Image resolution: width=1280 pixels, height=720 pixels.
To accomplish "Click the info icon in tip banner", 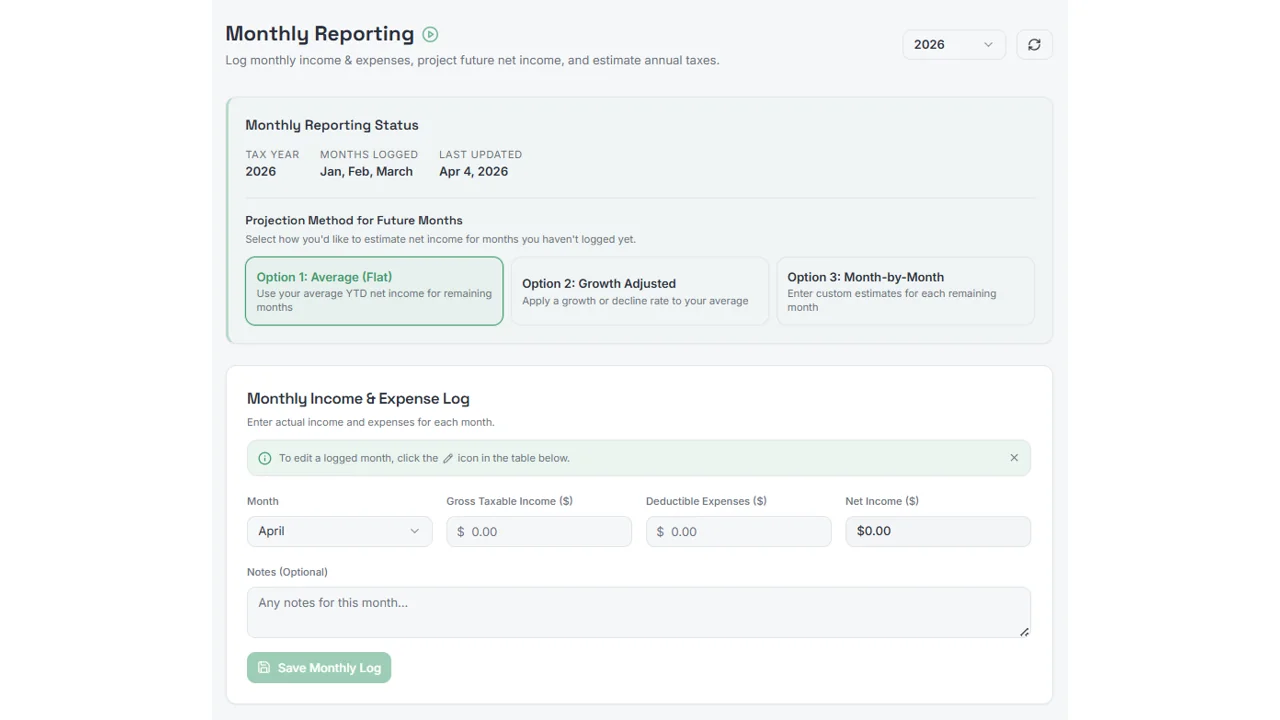I will pyautogui.click(x=265, y=458).
